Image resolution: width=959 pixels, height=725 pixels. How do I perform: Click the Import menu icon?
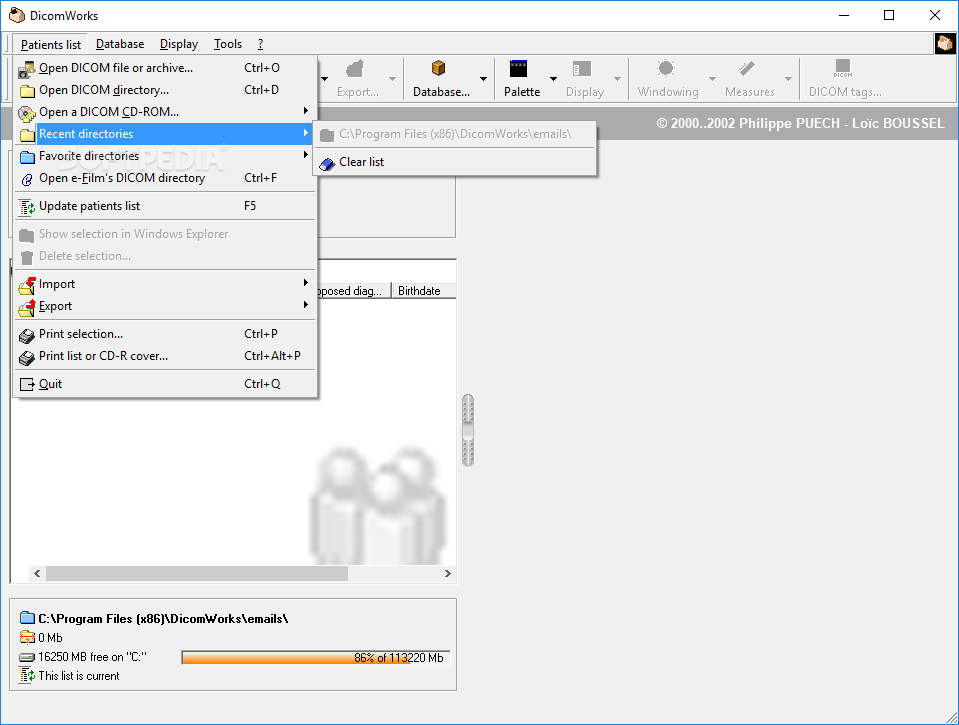pyautogui.click(x=27, y=285)
